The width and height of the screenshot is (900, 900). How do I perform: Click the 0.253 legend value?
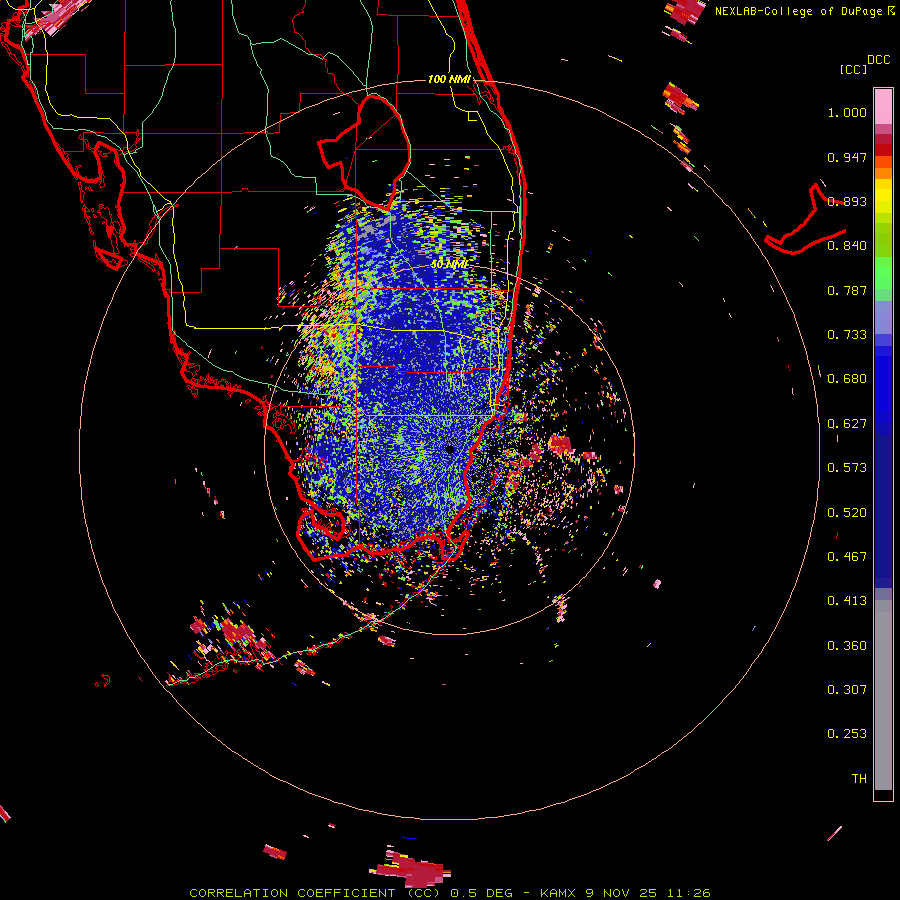[x=847, y=734]
